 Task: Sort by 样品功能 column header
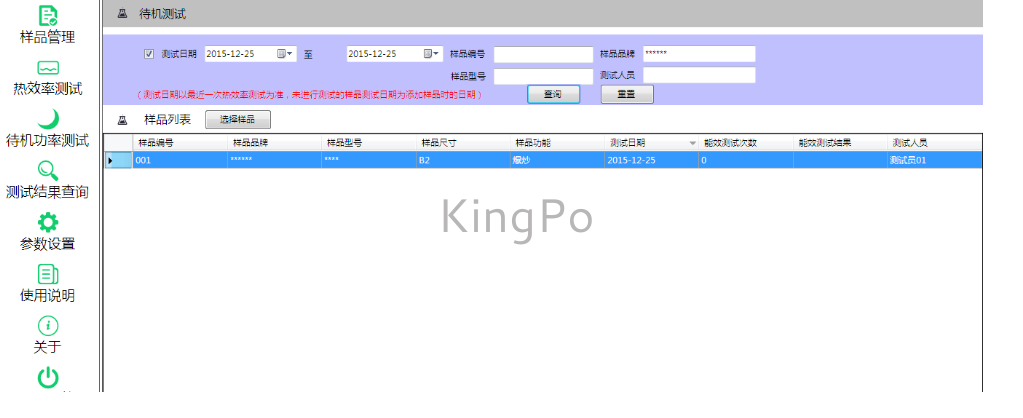point(557,143)
